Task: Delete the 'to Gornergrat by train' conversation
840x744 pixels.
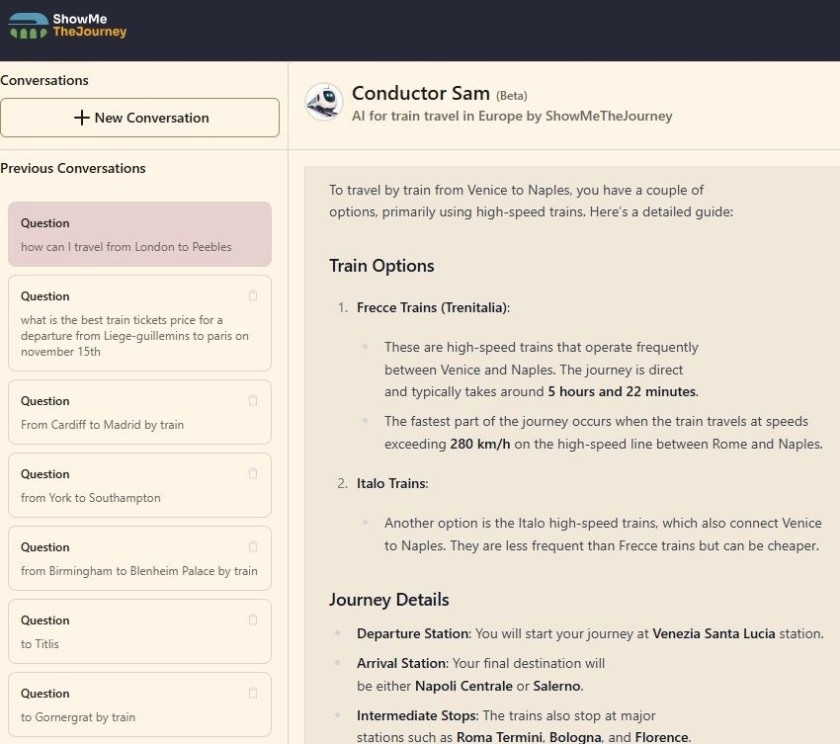Action: point(253,693)
